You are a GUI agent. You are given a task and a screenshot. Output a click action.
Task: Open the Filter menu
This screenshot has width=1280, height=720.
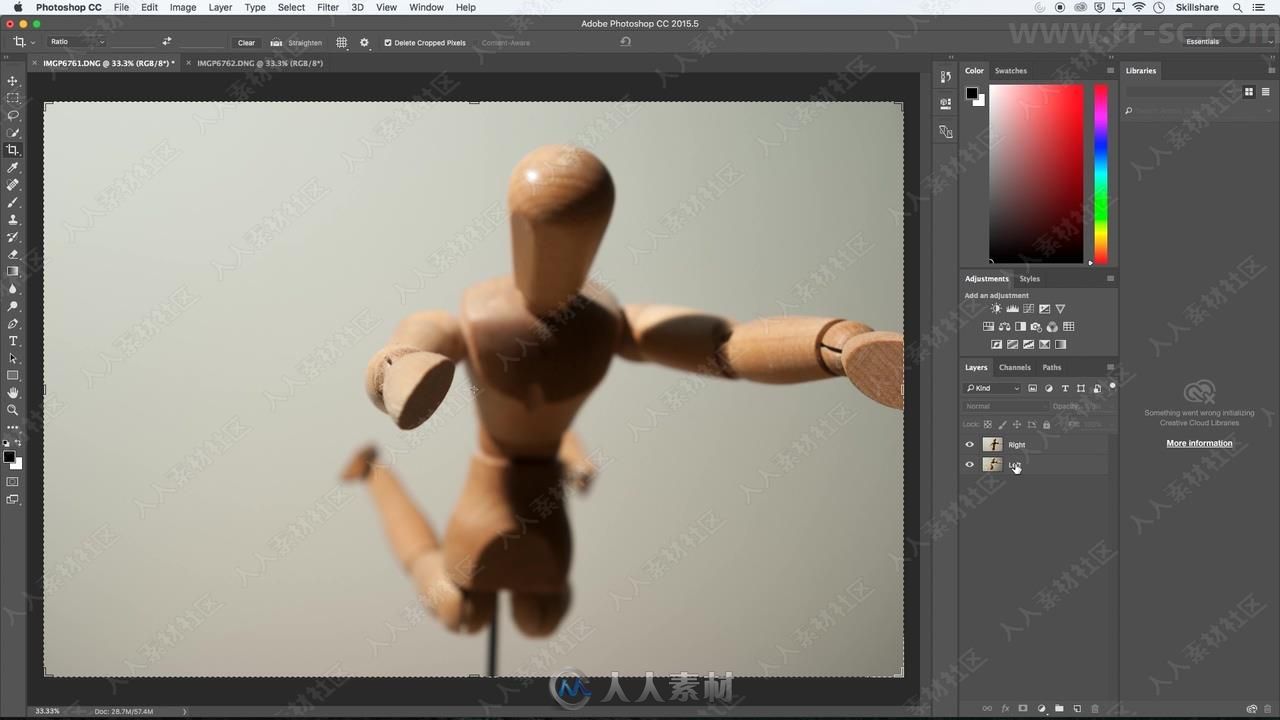click(328, 7)
